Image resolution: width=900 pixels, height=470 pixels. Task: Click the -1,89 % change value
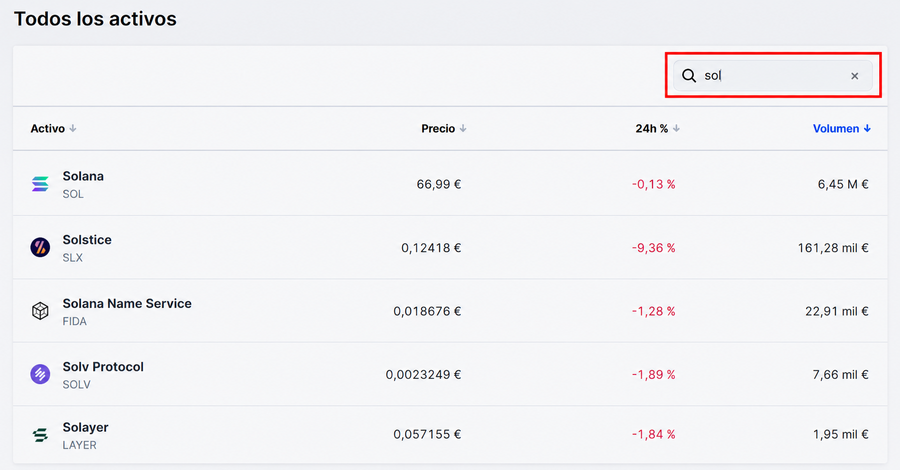654,375
